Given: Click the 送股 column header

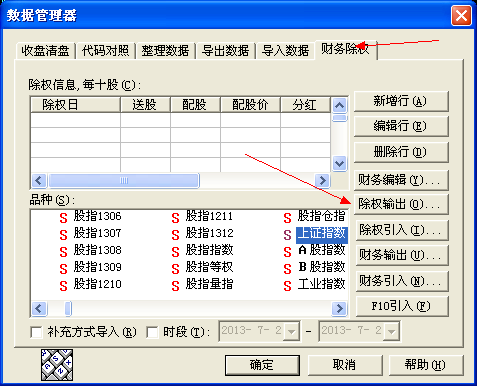Looking at the screenshot, I should 145,105.
